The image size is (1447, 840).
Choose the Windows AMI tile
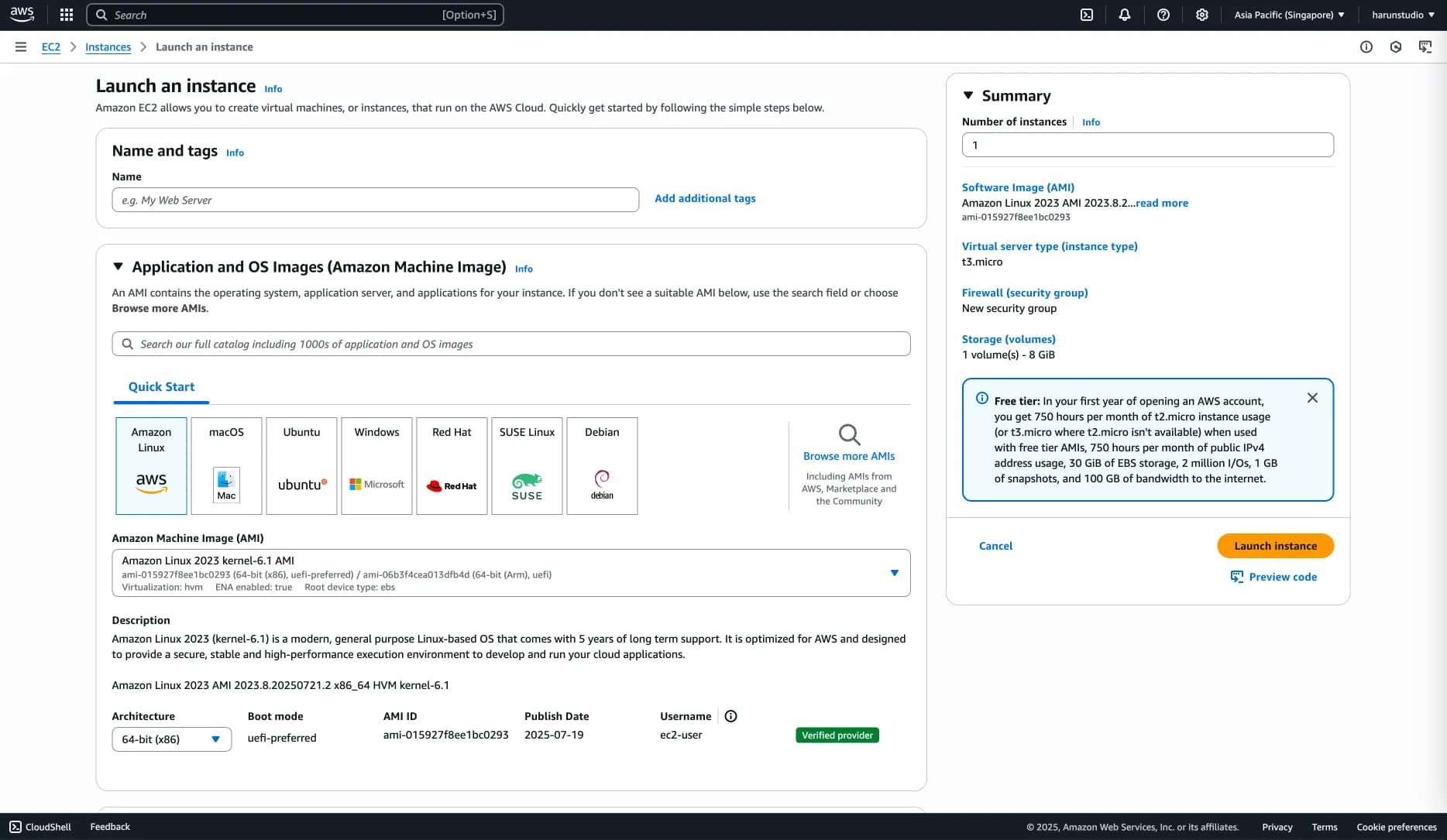(376, 465)
